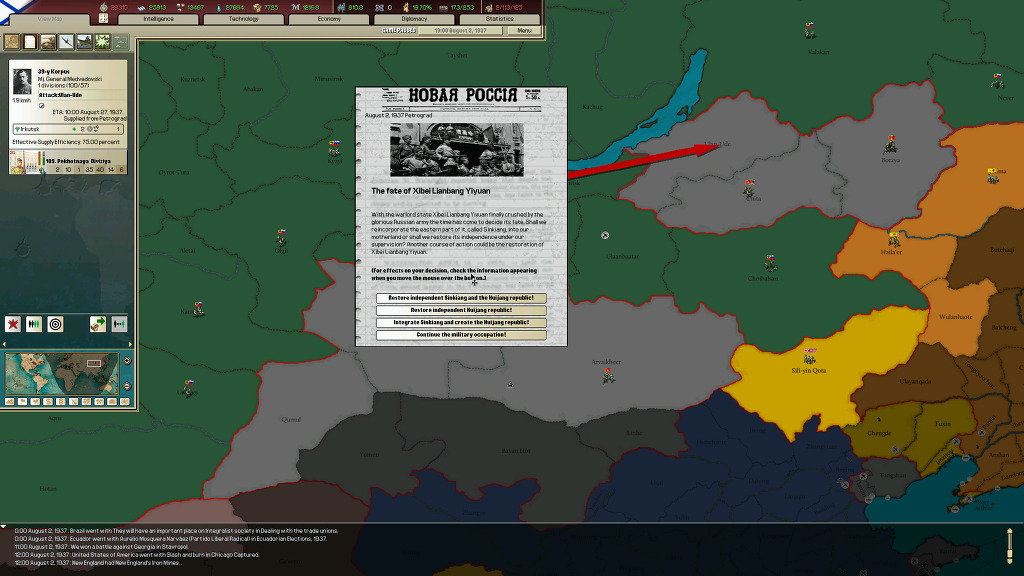Click the bullseye target icon
Viewport: 1024px width, 576px height.
click(55, 324)
